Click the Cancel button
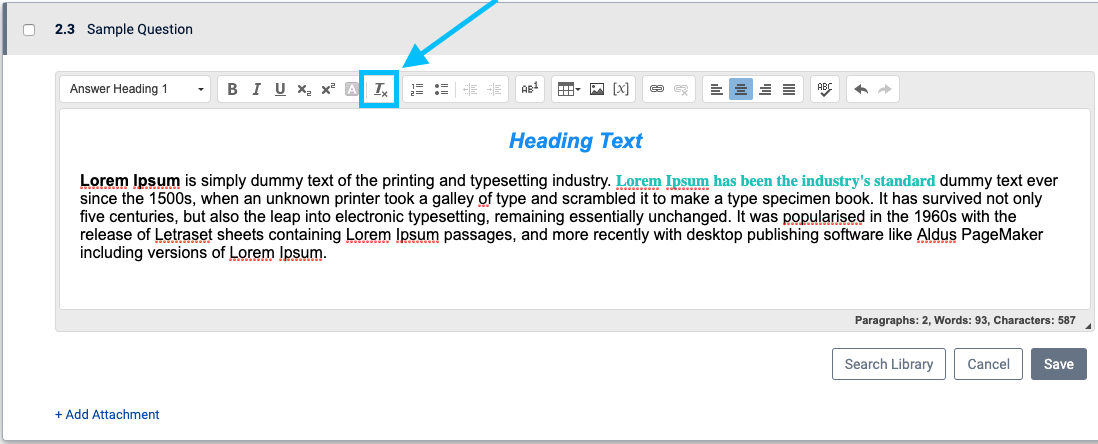Image resolution: width=1098 pixels, height=444 pixels. (988, 364)
